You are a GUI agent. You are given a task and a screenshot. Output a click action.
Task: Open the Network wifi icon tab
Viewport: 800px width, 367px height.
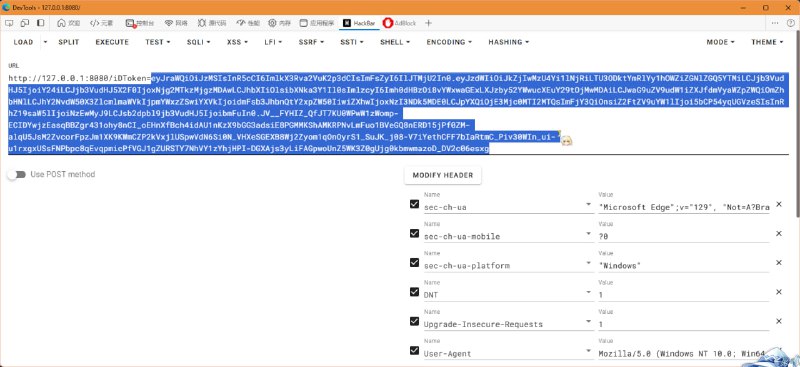[168, 23]
